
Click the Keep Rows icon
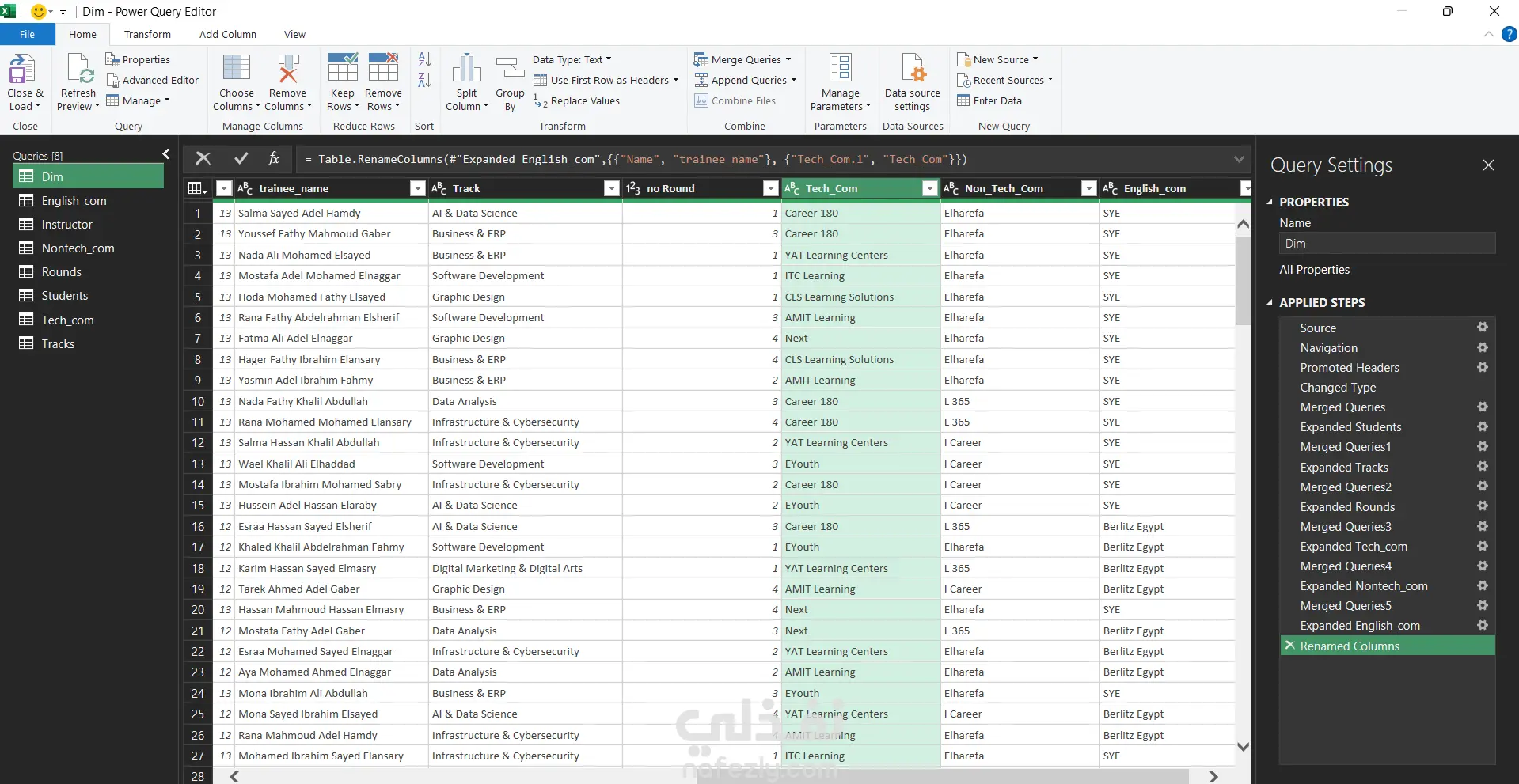pyautogui.click(x=343, y=67)
